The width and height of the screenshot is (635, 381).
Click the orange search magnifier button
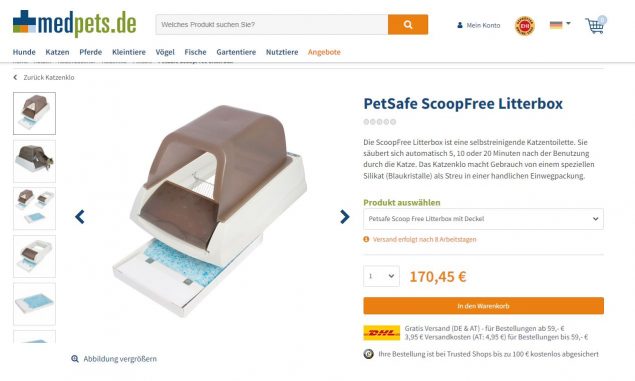408,25
